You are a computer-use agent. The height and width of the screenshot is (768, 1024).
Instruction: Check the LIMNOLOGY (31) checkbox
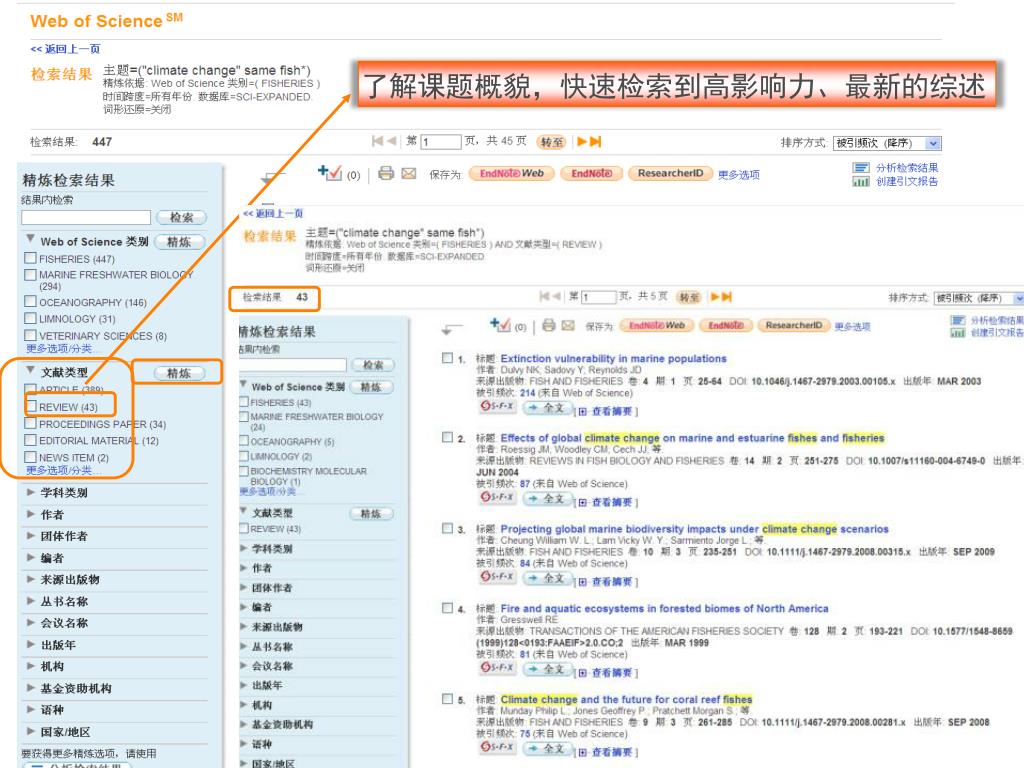tap(30, 319)
